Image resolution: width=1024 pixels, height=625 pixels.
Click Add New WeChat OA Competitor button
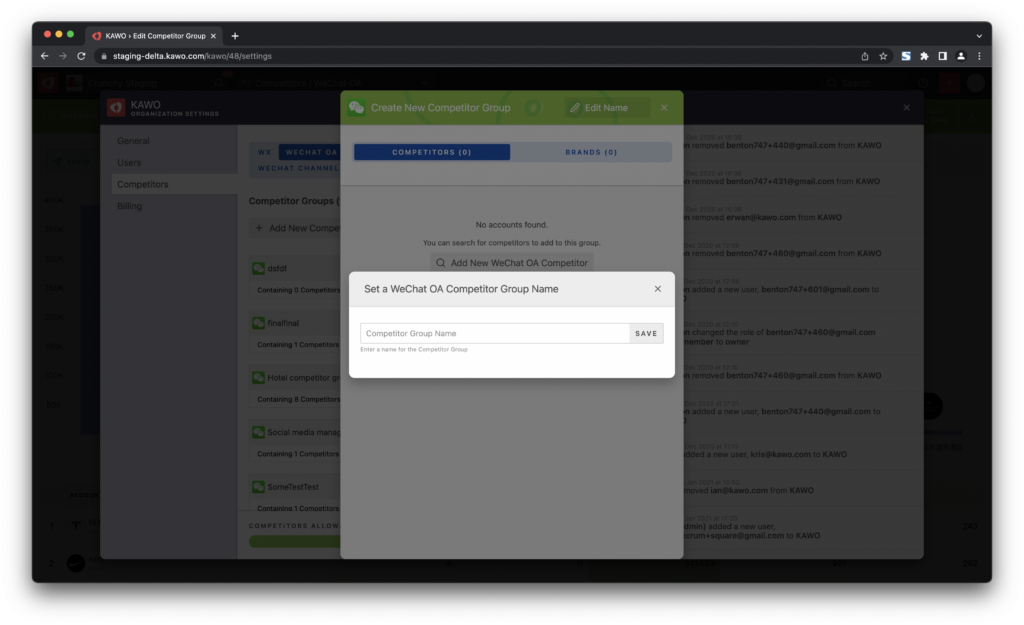tap(511, 263)
